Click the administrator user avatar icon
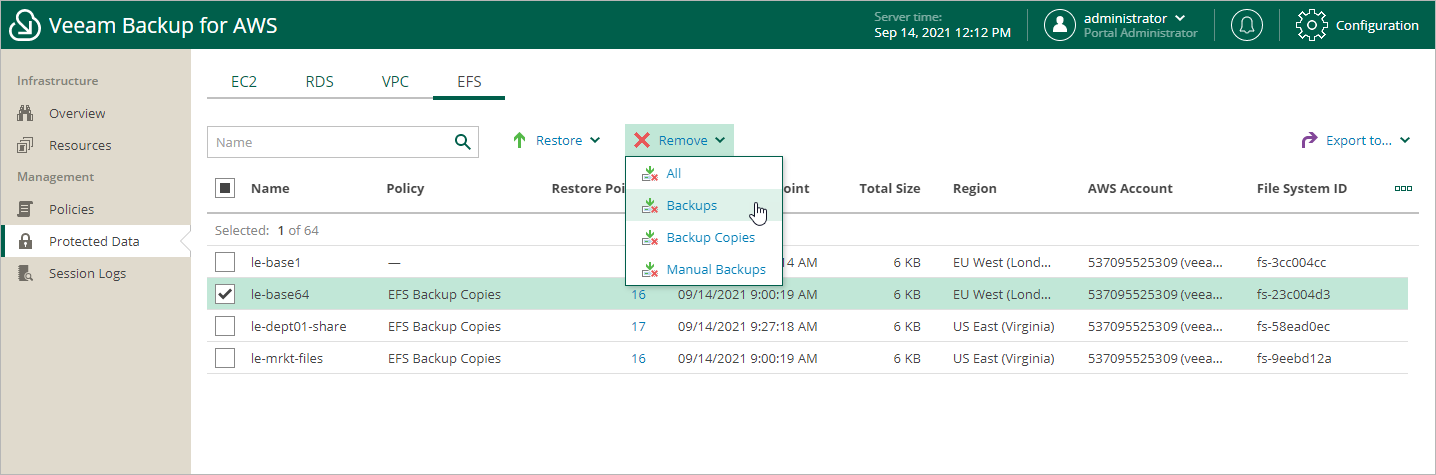 [1059, 25]
